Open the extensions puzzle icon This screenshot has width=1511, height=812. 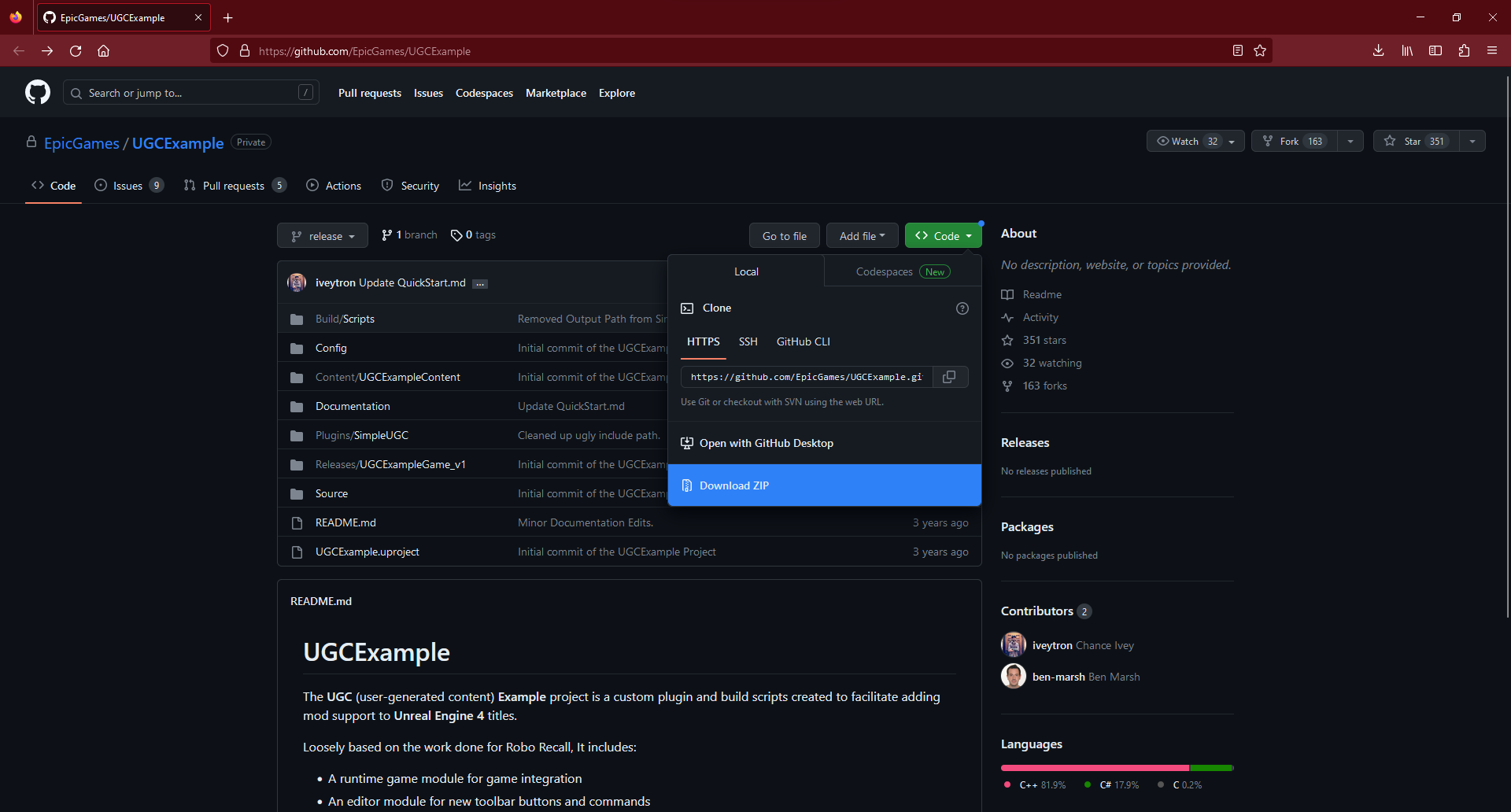pyautogui.click(x=1464, y=50)
